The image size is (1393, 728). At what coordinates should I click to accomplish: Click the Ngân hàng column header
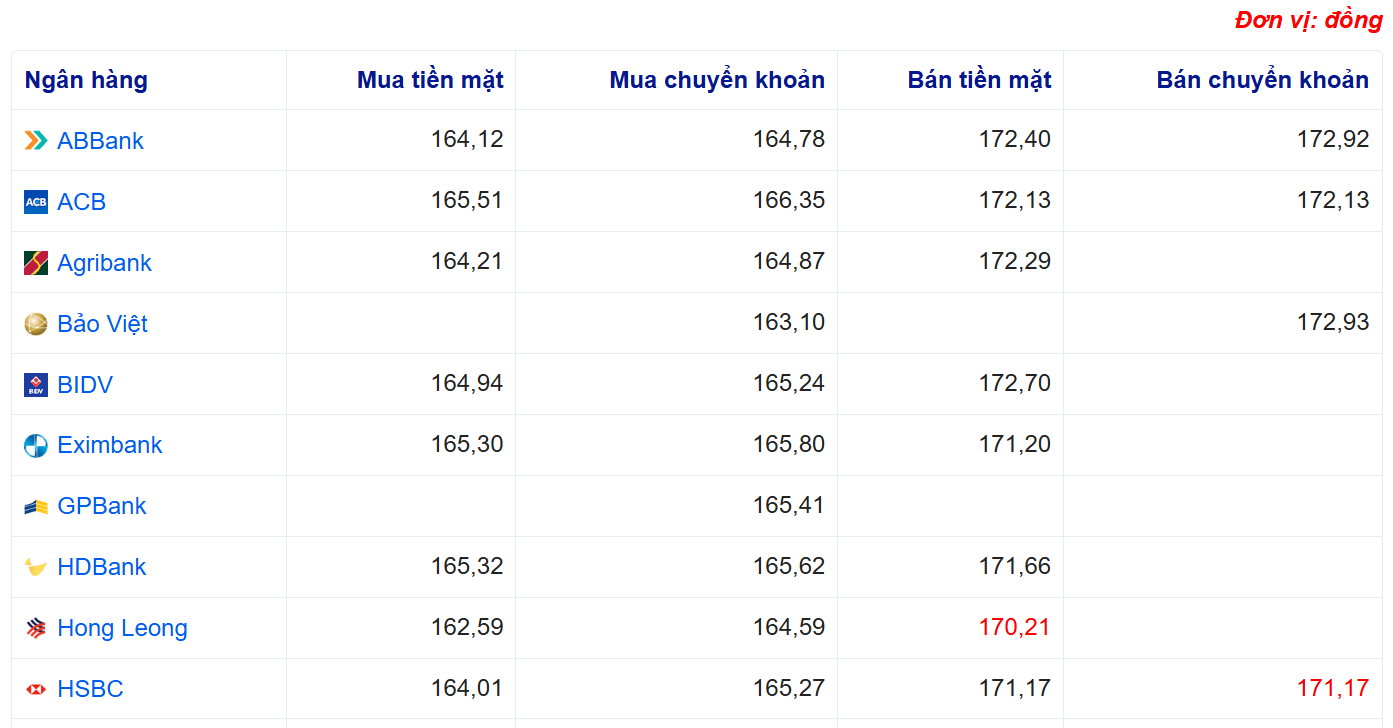click(x=86, y=80)
